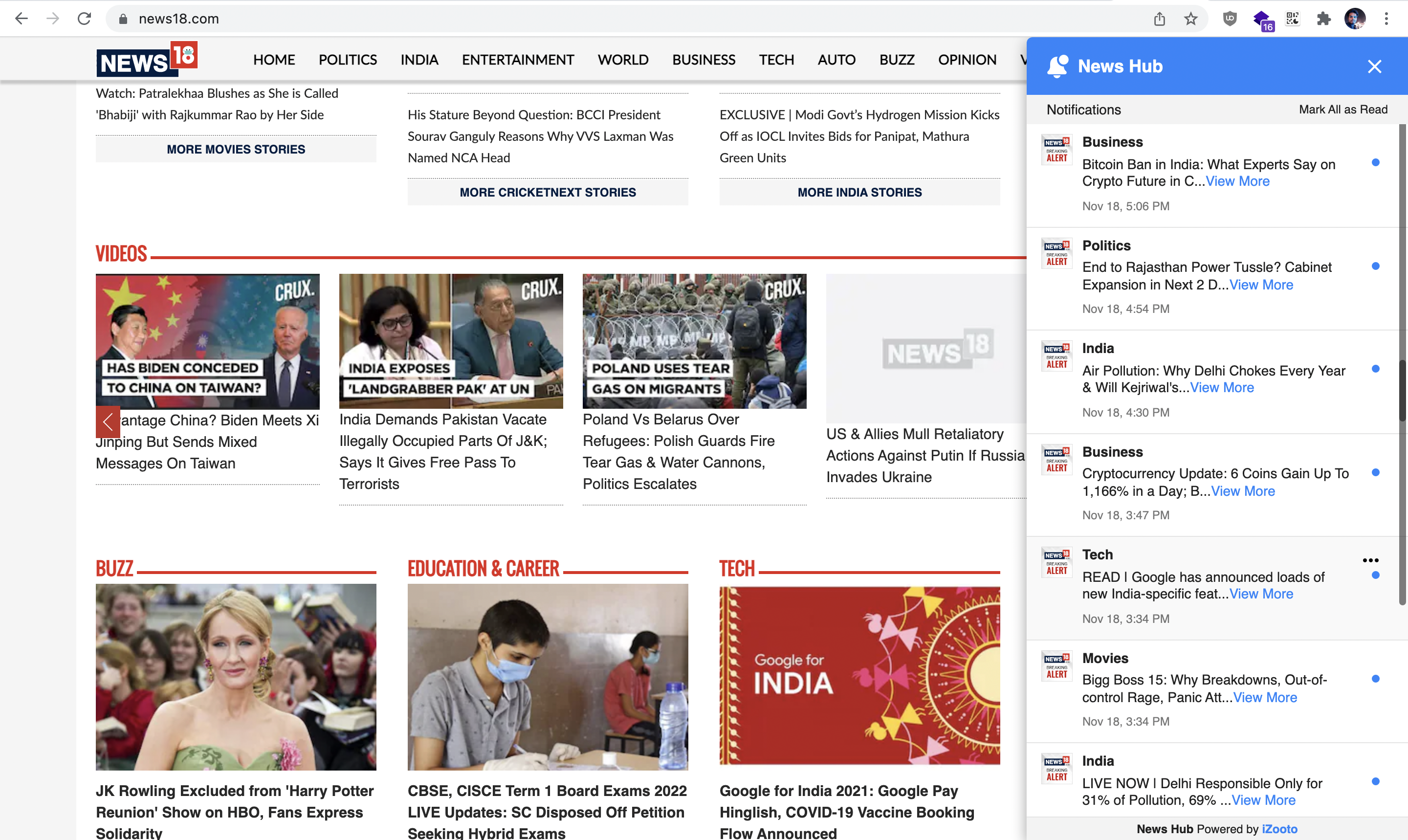Image resolution: width=1408 pixels, height=840 pixels.
Task: Click MORE MOVIES STORIES button
Action: pyautogui.click(x=236, y=150)
